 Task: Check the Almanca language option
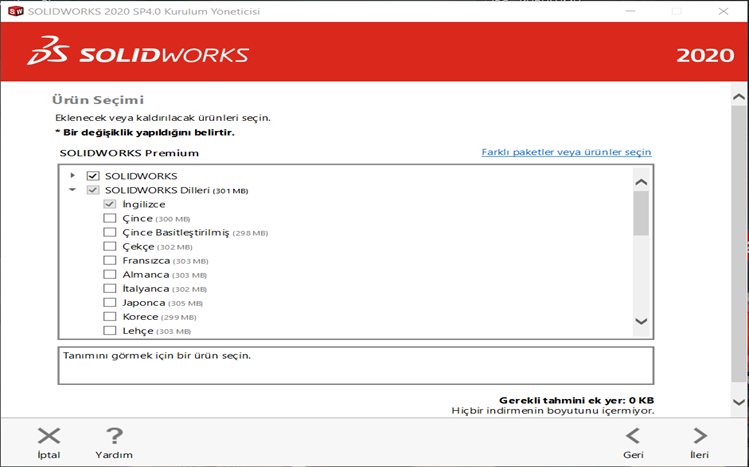click(x=110, y=274)
